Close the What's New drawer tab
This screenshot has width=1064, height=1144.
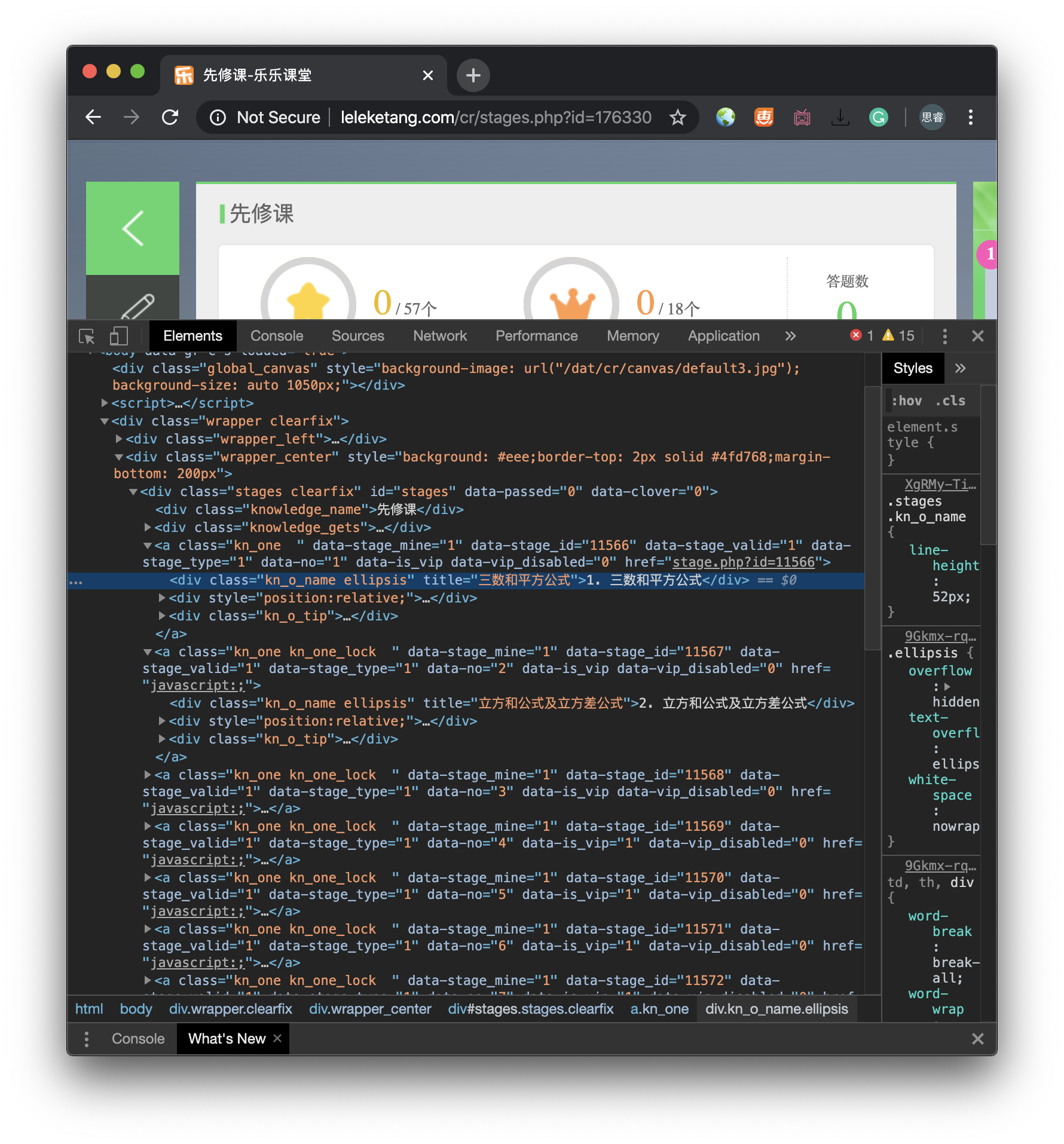pyautogui.click(x=277, y=1038)
